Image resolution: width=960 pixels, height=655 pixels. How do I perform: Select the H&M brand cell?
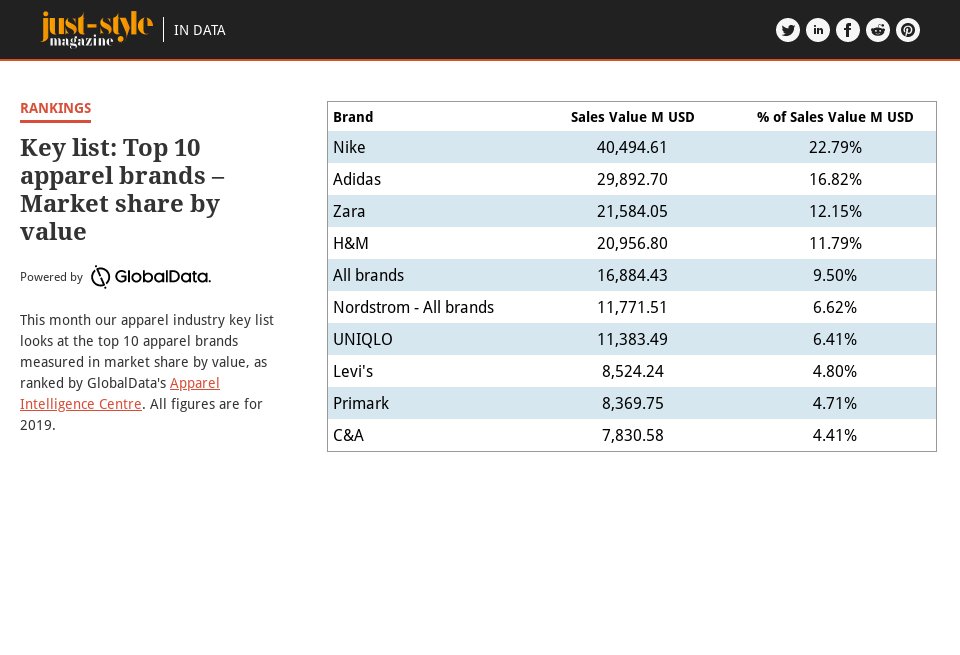pos(351,243)
